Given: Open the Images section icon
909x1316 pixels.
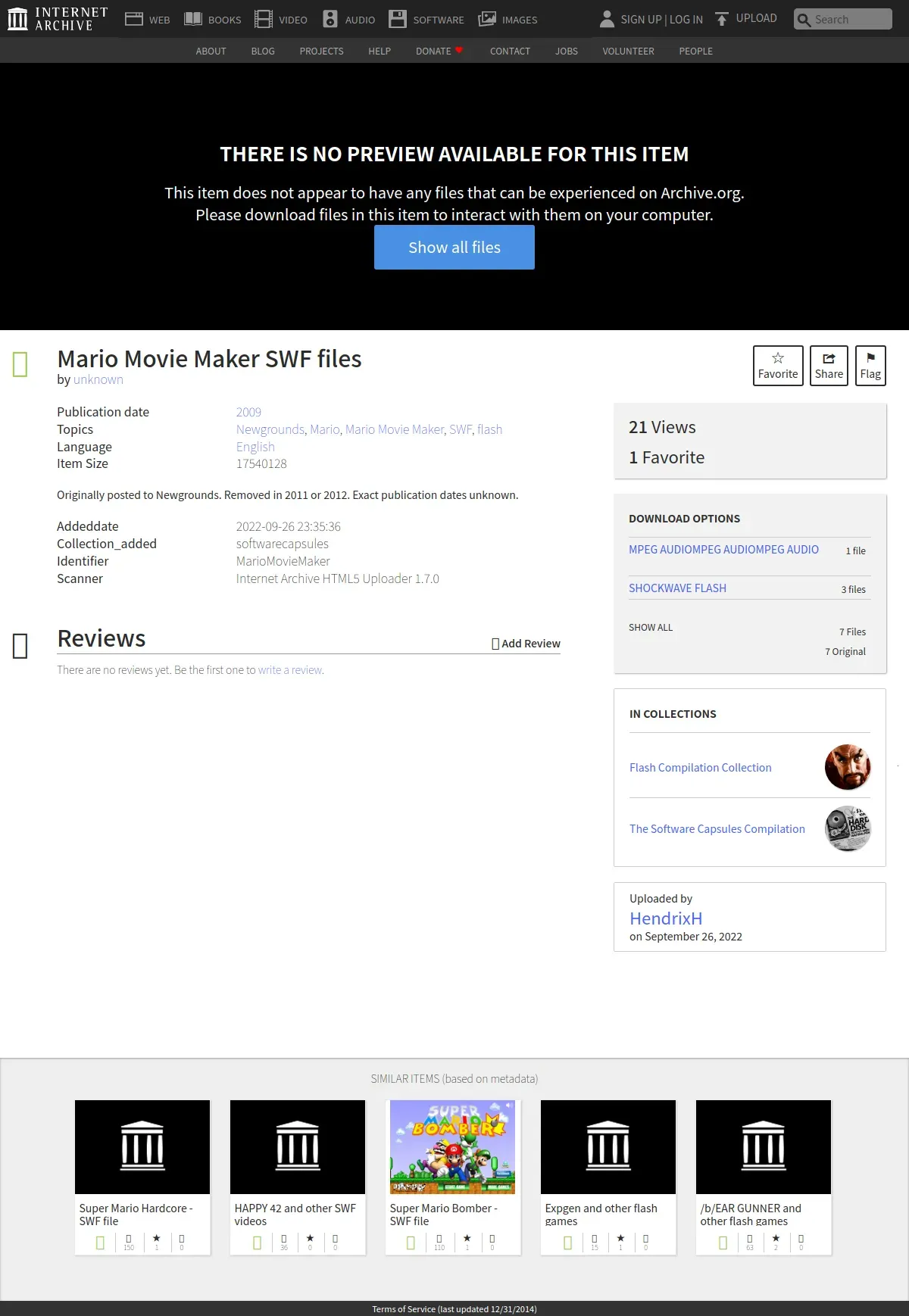Looking at the screenshot, I should tap(487, 19).
